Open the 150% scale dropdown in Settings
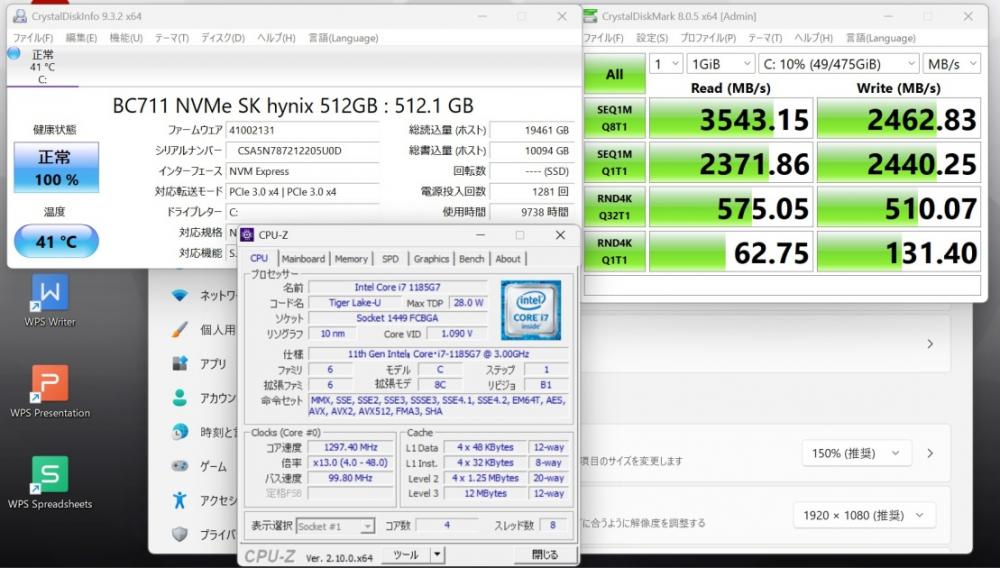 point(856,453)
